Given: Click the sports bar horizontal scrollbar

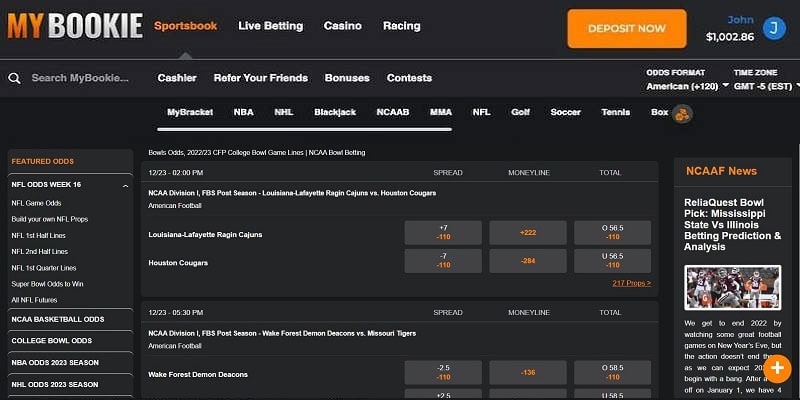Looking at the screenshot, I should 305,130.
